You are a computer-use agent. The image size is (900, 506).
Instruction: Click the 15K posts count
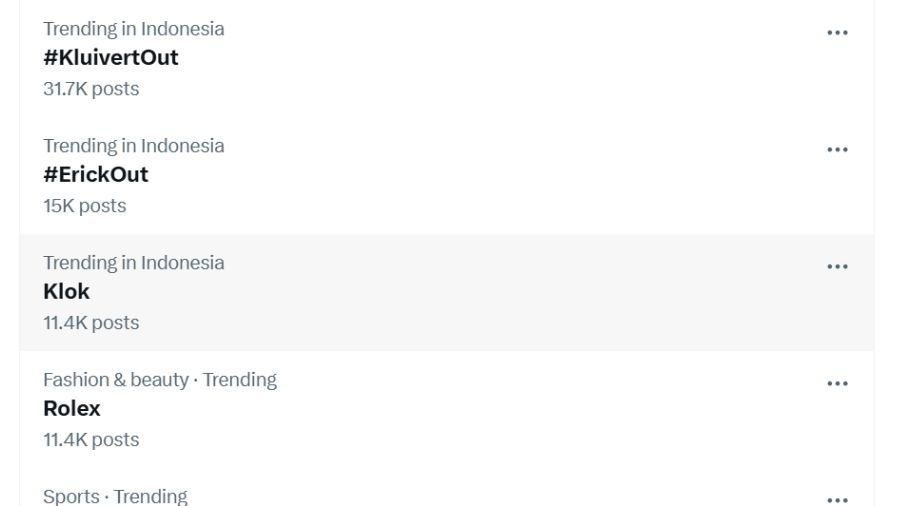[85, 206]
